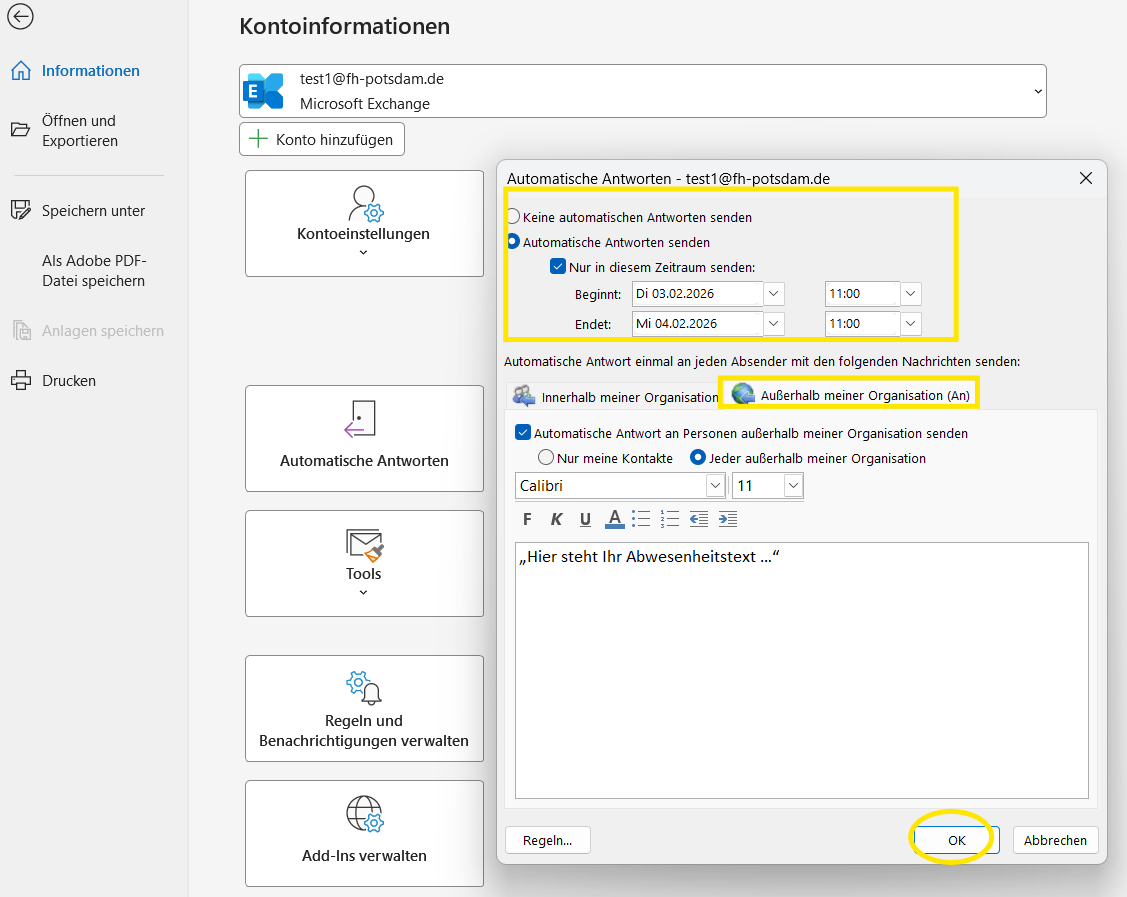Open the Beginnt date dropdown
The height and width of the screenshot is (897, 1127).
click(774, 294)
